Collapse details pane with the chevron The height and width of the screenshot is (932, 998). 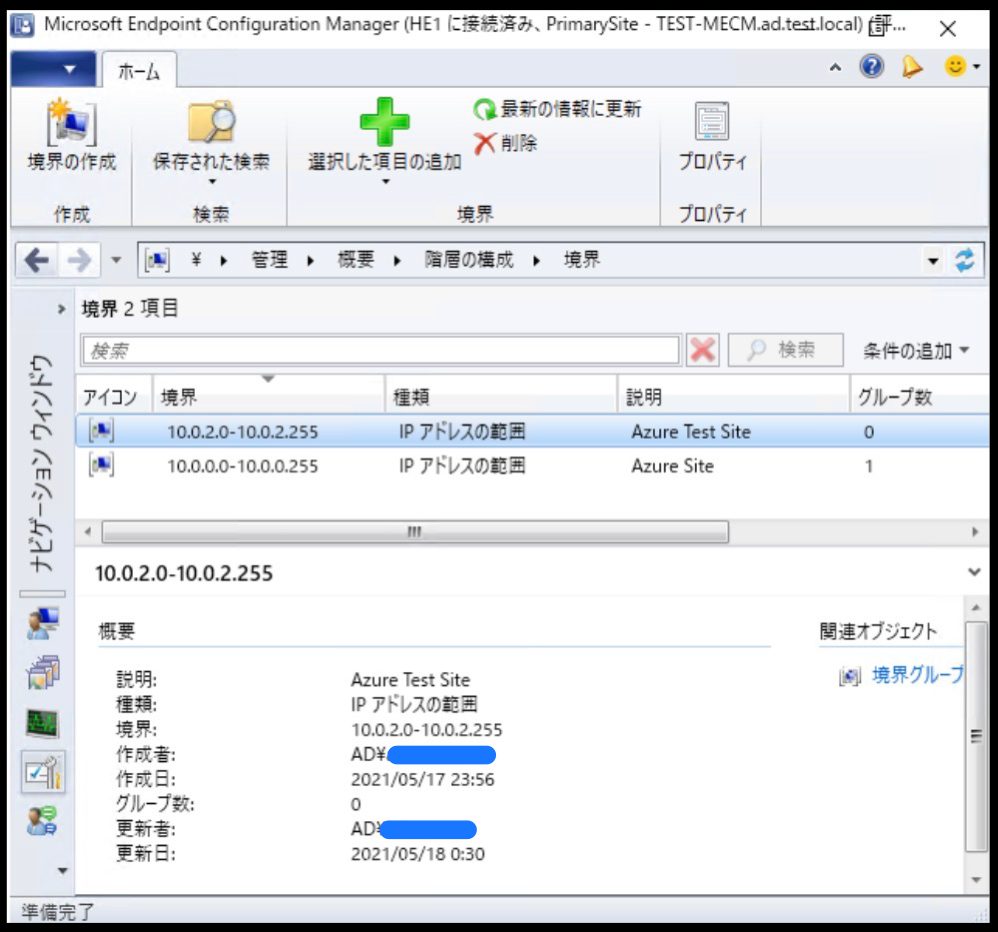(x=974, y=572)
